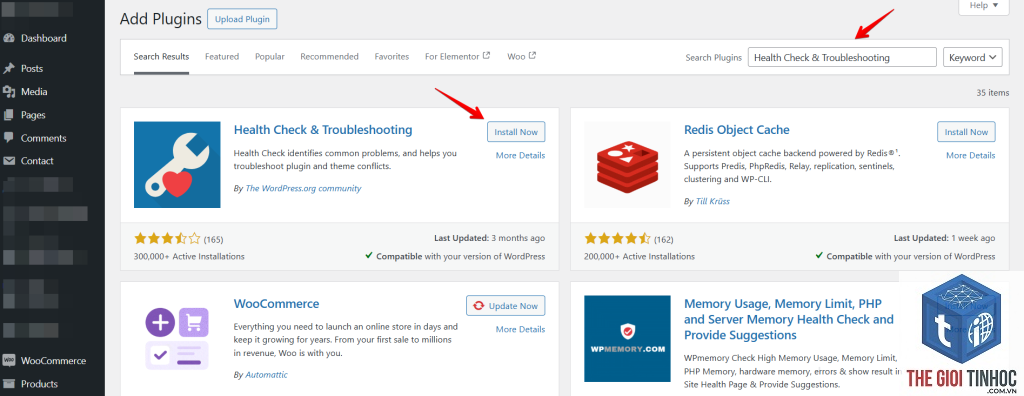This screenshot has width=1024, height=396.
Task: Click 'Last Updated: 1 week ago' text
Action: [944, 239]
